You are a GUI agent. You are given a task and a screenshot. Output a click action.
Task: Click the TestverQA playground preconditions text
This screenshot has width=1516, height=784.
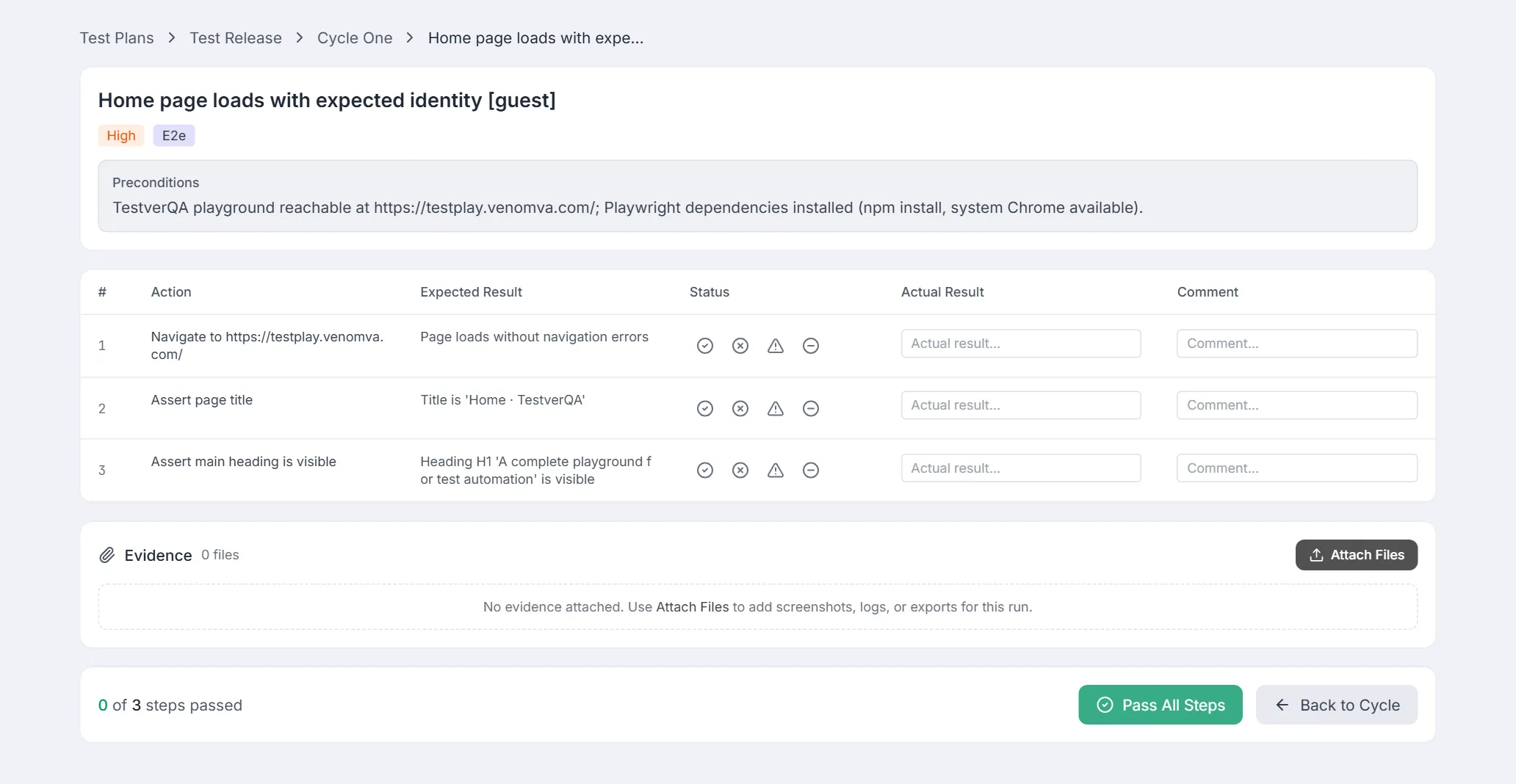pyautogui.click(x=627, y=208)
